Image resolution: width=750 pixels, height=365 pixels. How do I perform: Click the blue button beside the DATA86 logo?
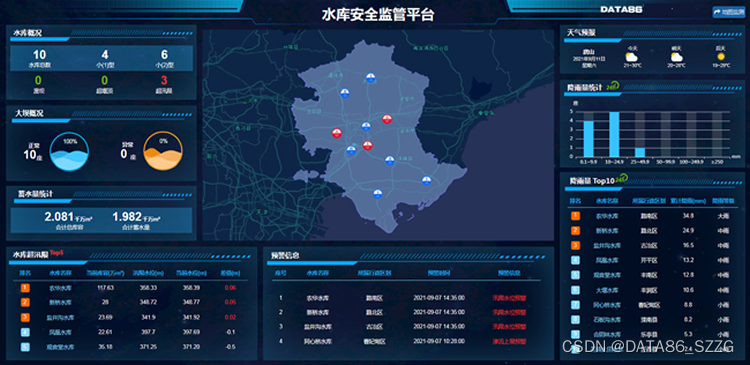pos(729,12)
